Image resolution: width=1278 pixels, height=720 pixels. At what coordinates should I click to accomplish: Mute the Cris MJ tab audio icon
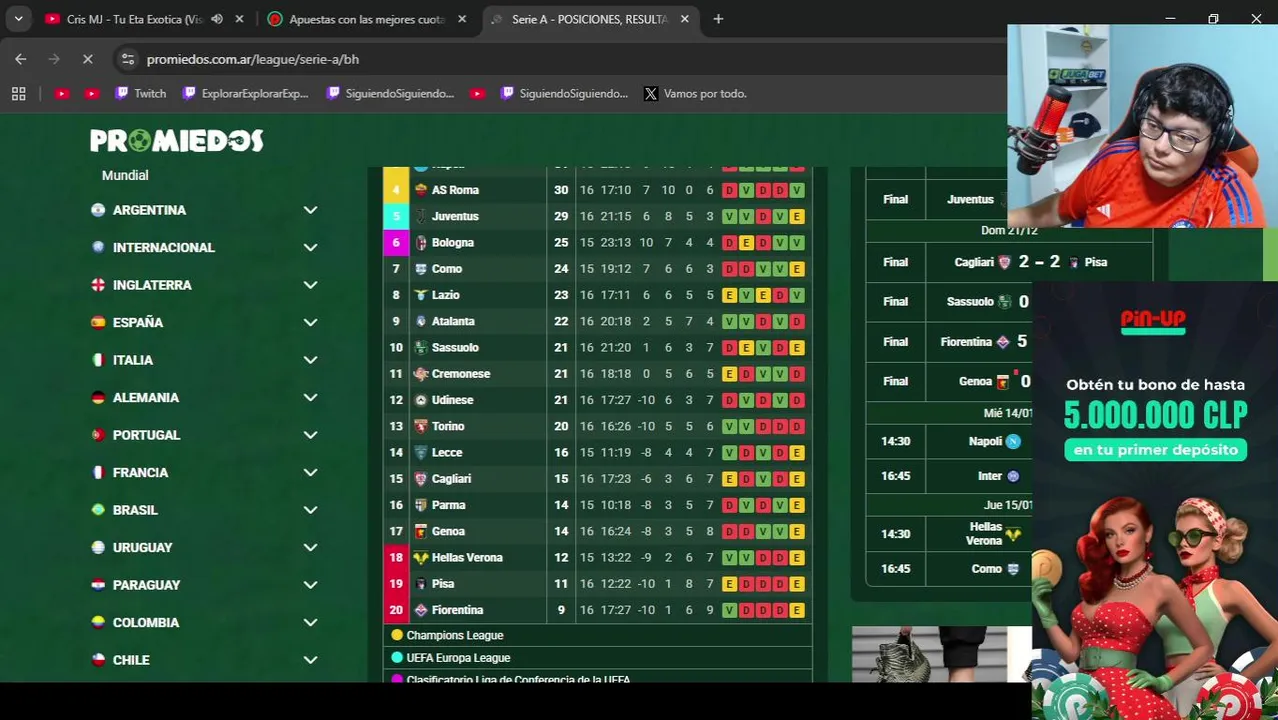[217, 19]
